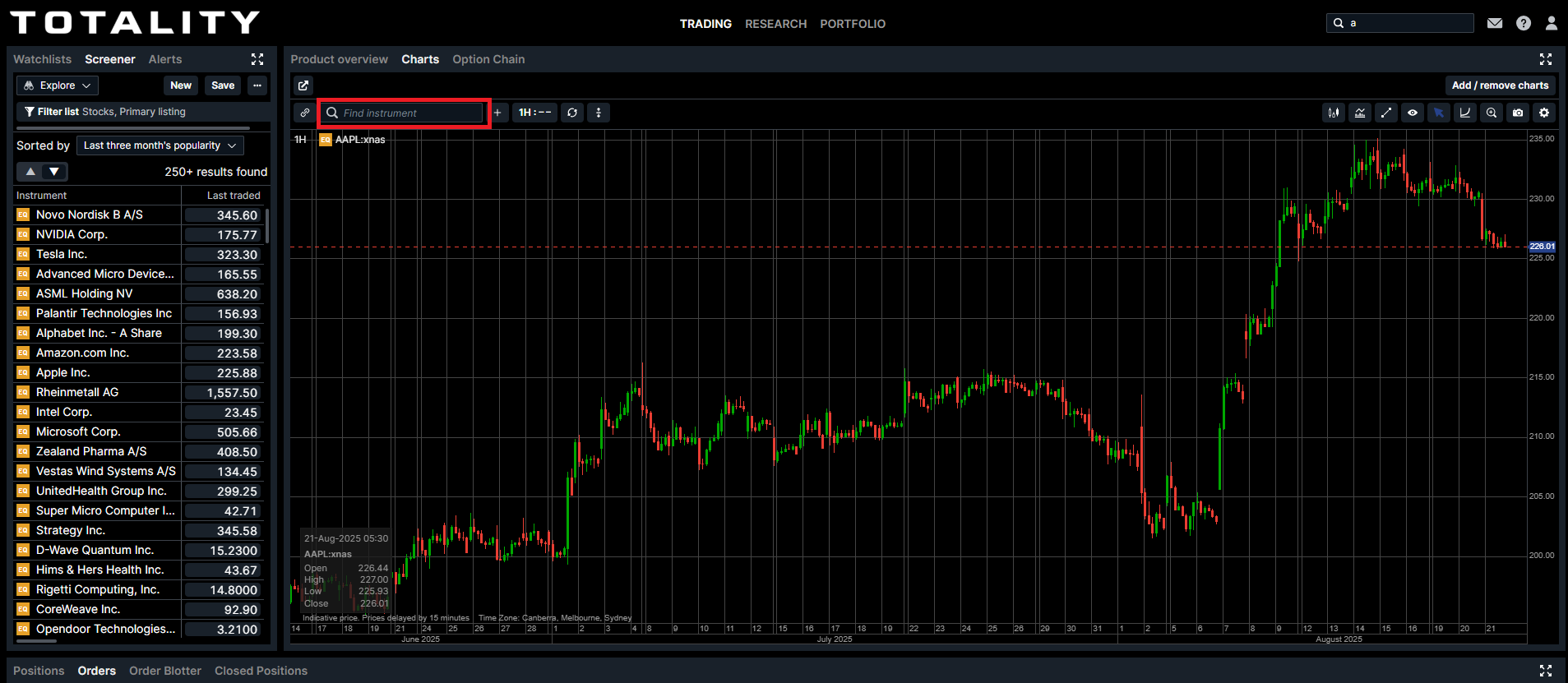Click the New screener button
Image resolution: width=1568 pixels, height=683 pixels.
pyautogui.click(x=181, y=85)
